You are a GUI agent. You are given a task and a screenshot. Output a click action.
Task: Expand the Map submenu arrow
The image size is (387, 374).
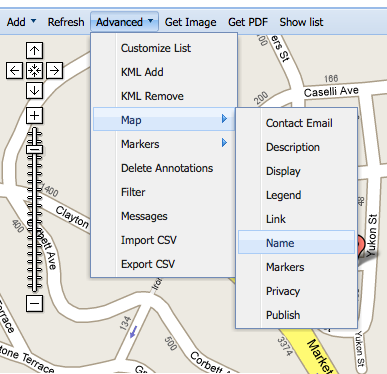(224, 119)
